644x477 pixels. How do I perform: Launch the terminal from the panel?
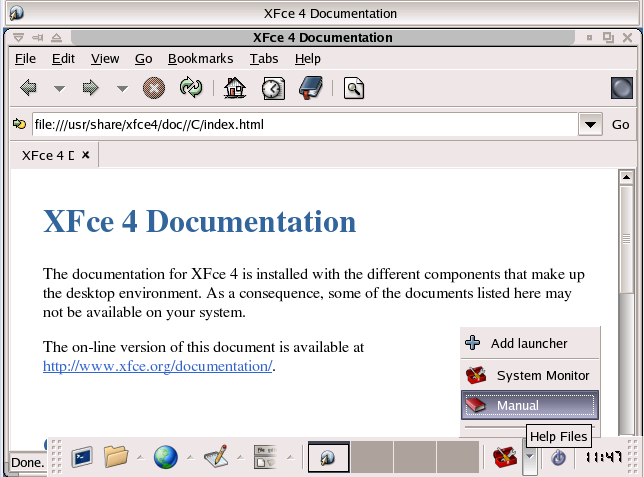pos(82,457)
